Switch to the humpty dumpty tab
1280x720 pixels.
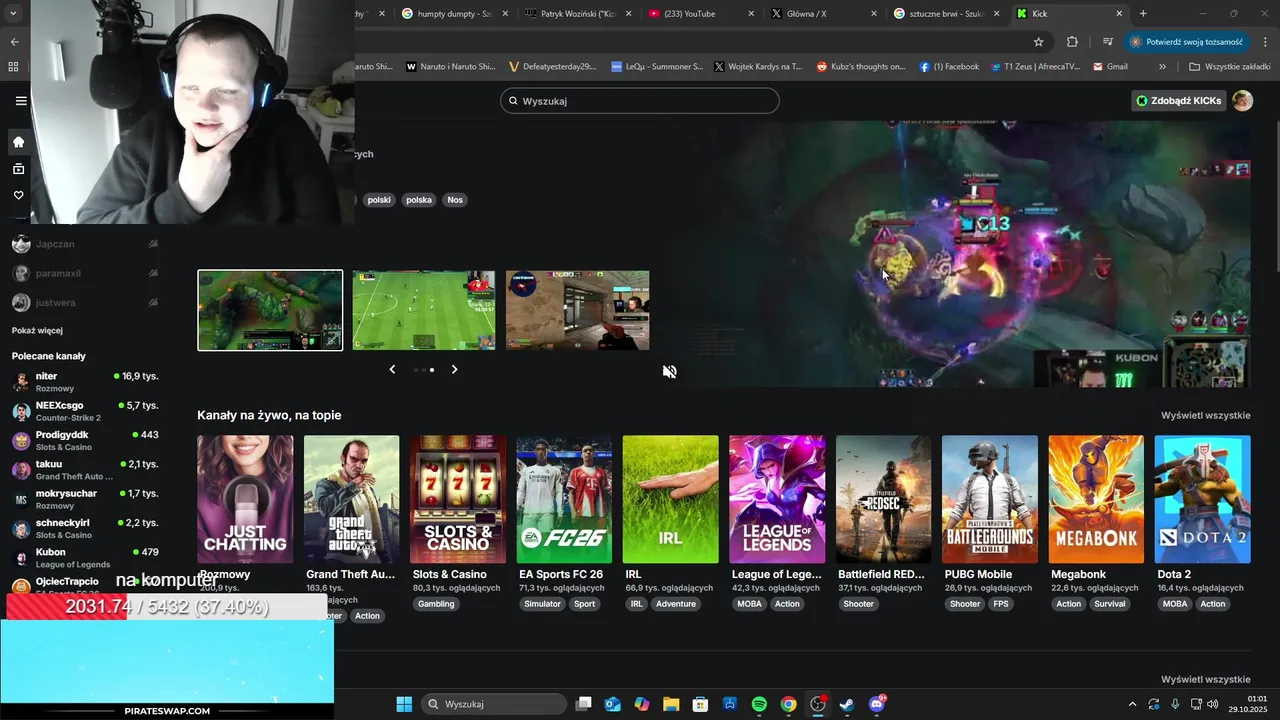click(x=455, y=14)
